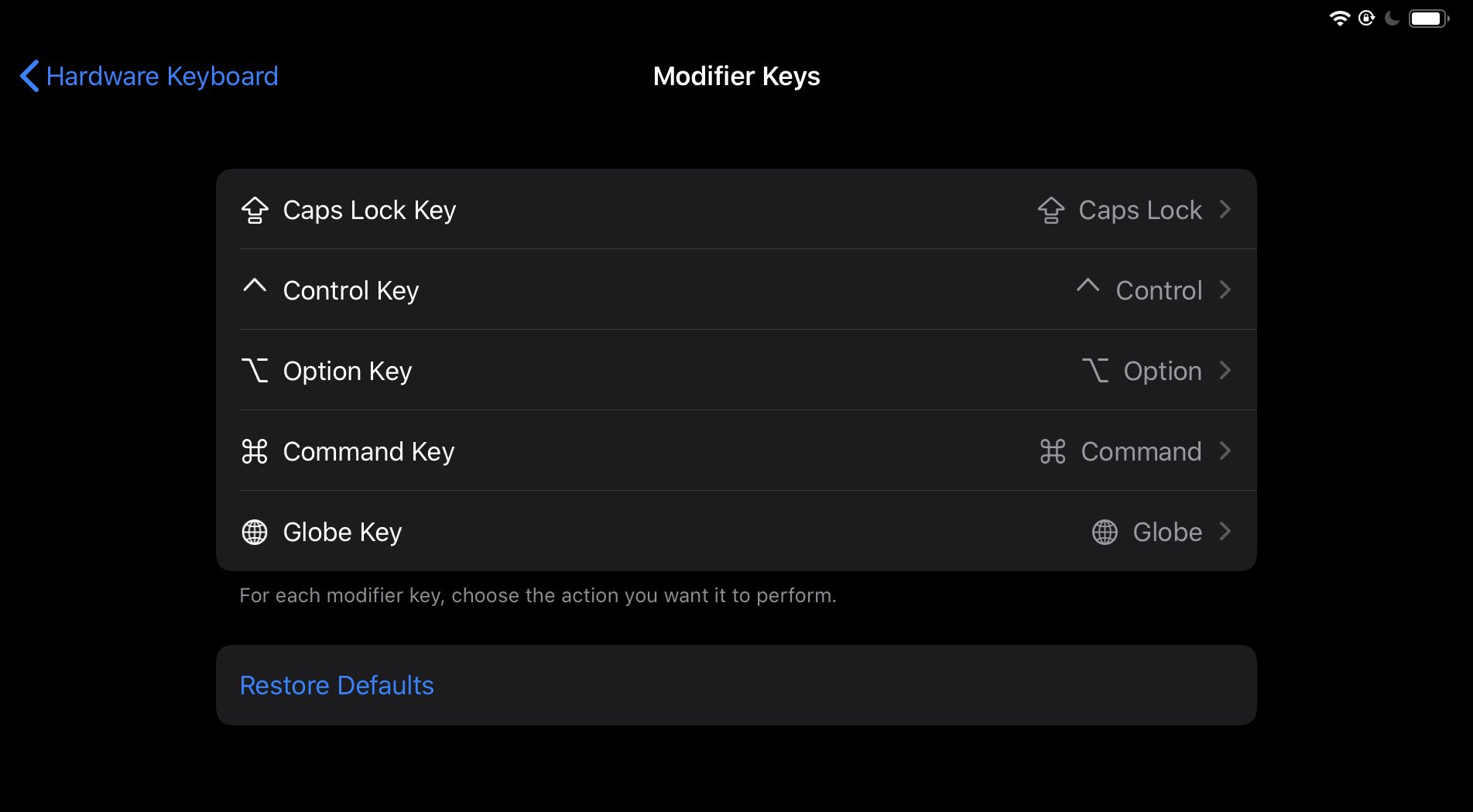Open the Globe Key chevron
Screen dimensions: 1473x812
click(x=1226, y=532)
